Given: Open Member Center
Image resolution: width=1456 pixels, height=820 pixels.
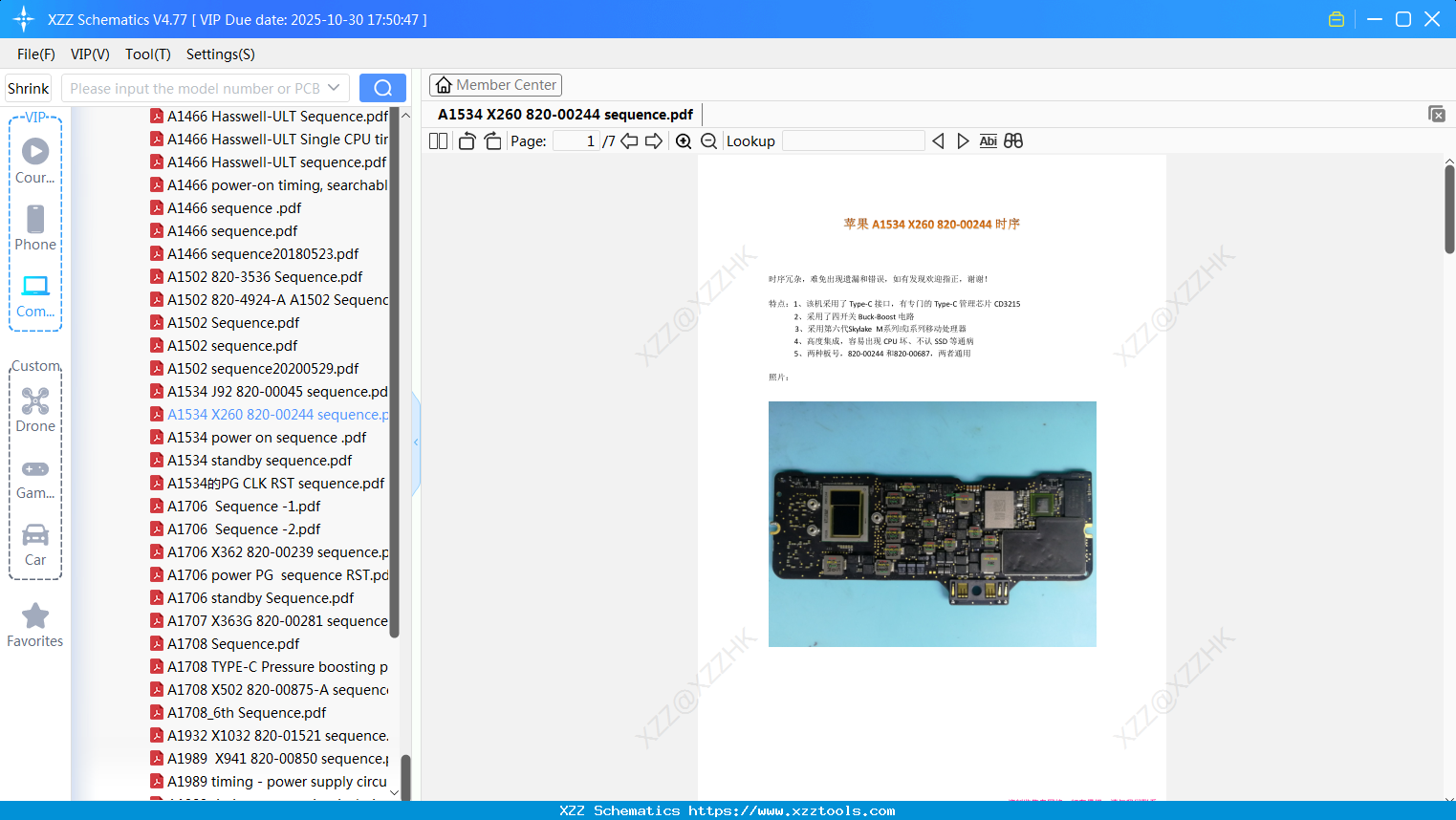Looking at the screenshot, I should click(x=495, y=85).
